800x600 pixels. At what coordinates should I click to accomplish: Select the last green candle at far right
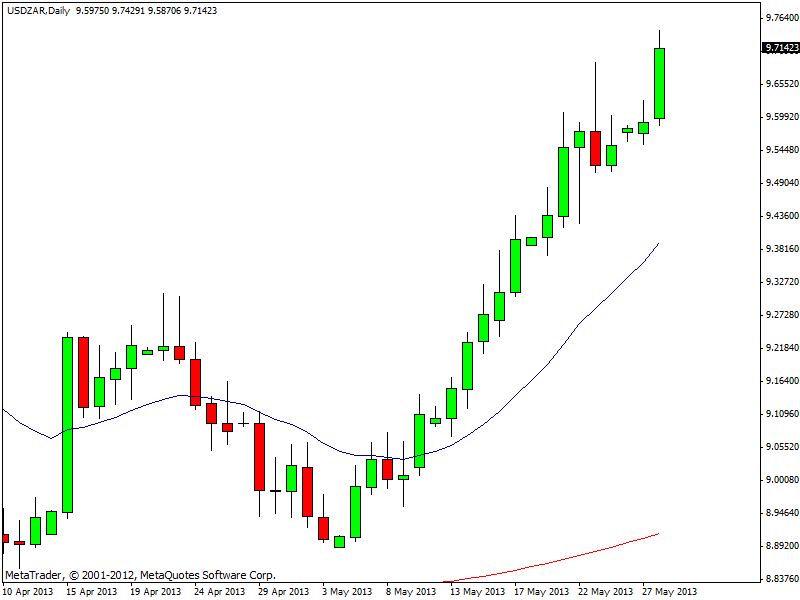pyautogui.click(x=659, y=83)
